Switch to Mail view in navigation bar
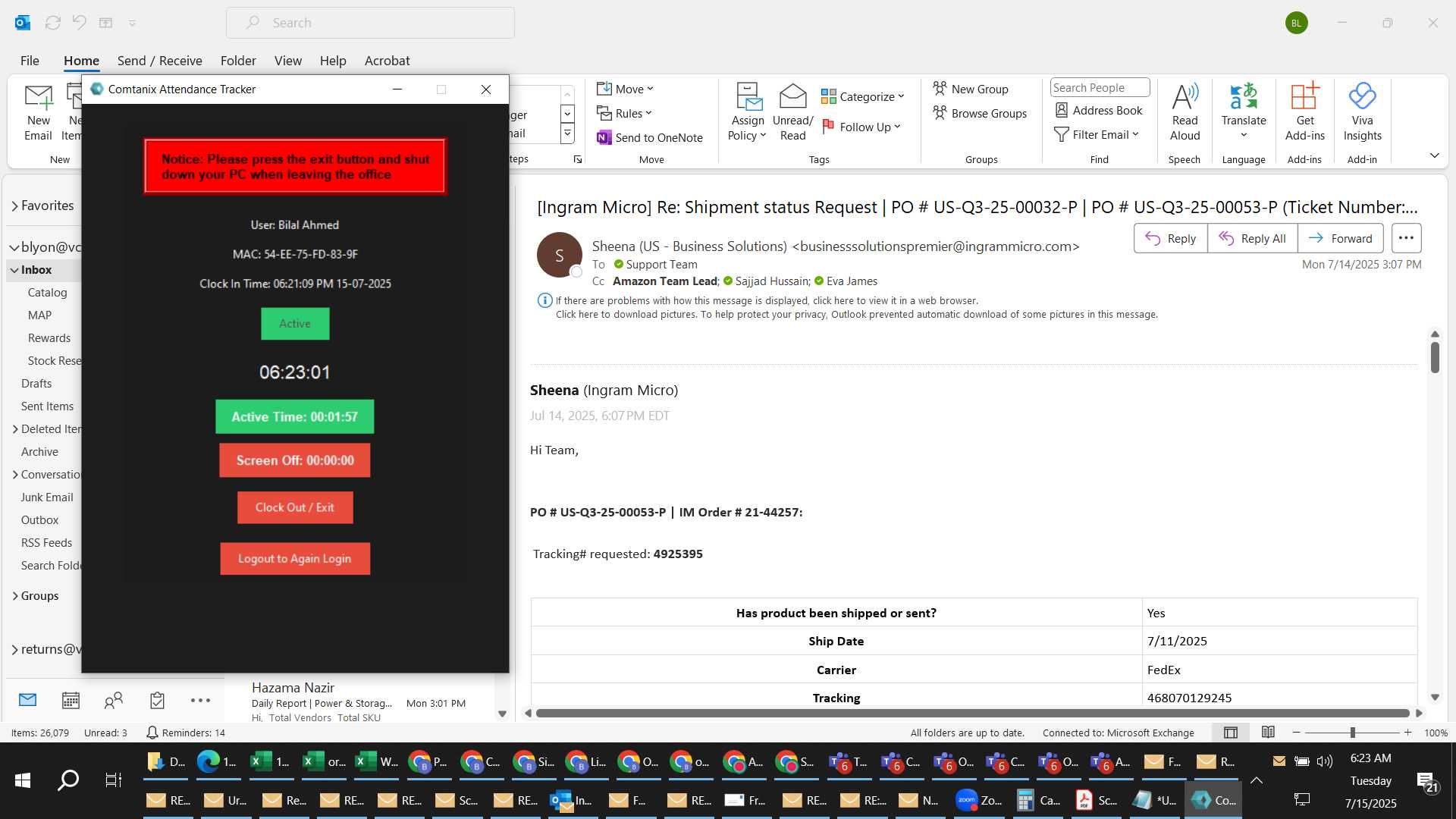This screenshot has height=819, width=1456. coord(28,700)
